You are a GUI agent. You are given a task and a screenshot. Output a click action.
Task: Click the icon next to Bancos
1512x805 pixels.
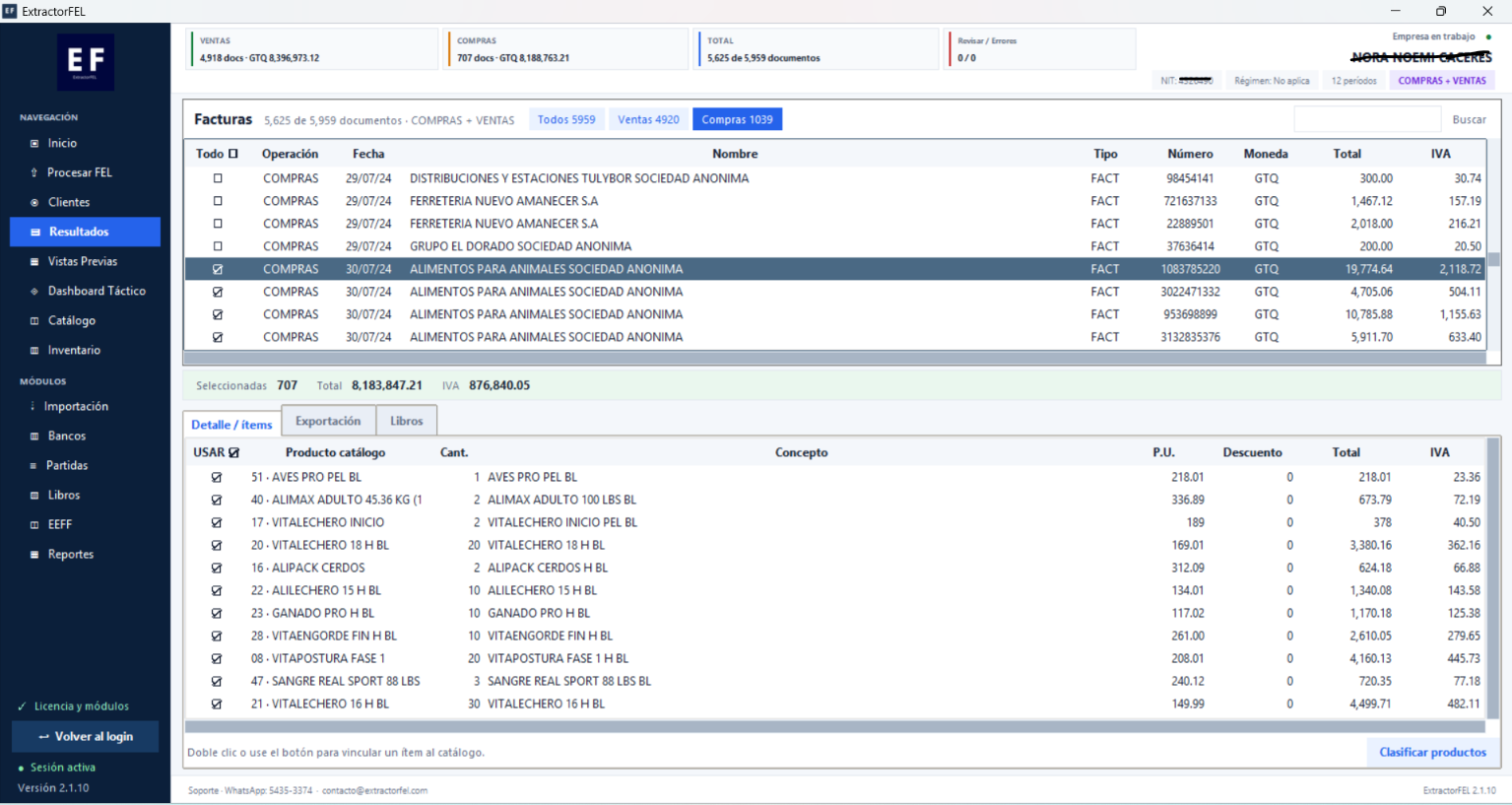(34, 436)
